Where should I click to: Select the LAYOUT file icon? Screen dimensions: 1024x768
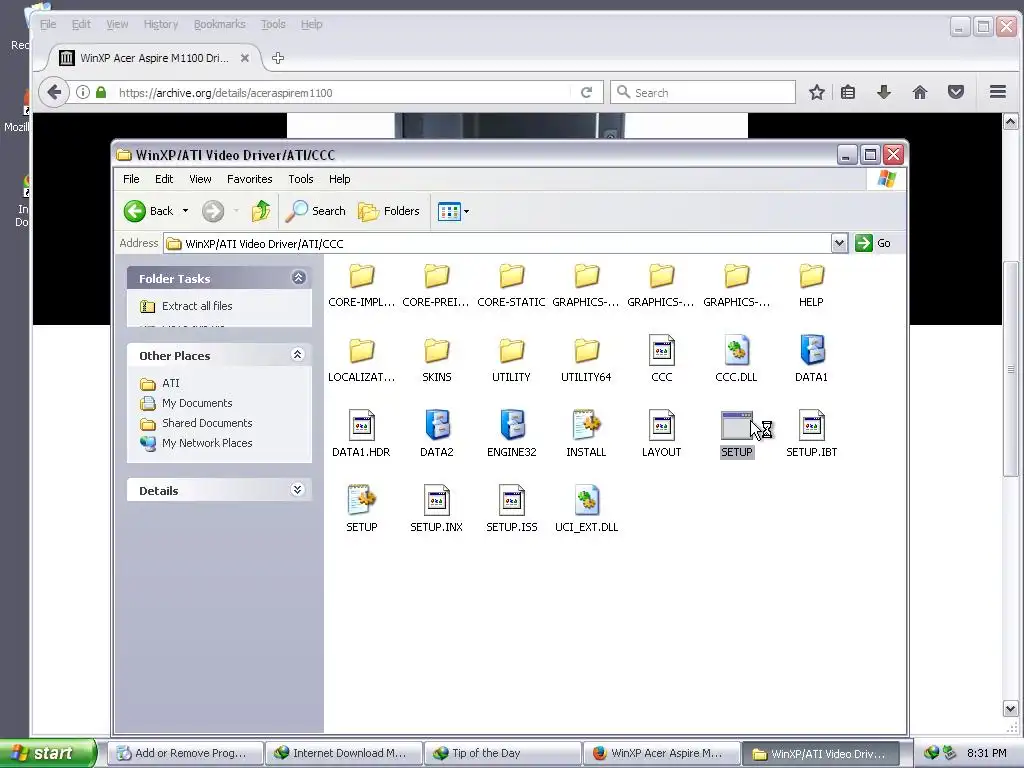pyautogui.click(x=662, y=434)
